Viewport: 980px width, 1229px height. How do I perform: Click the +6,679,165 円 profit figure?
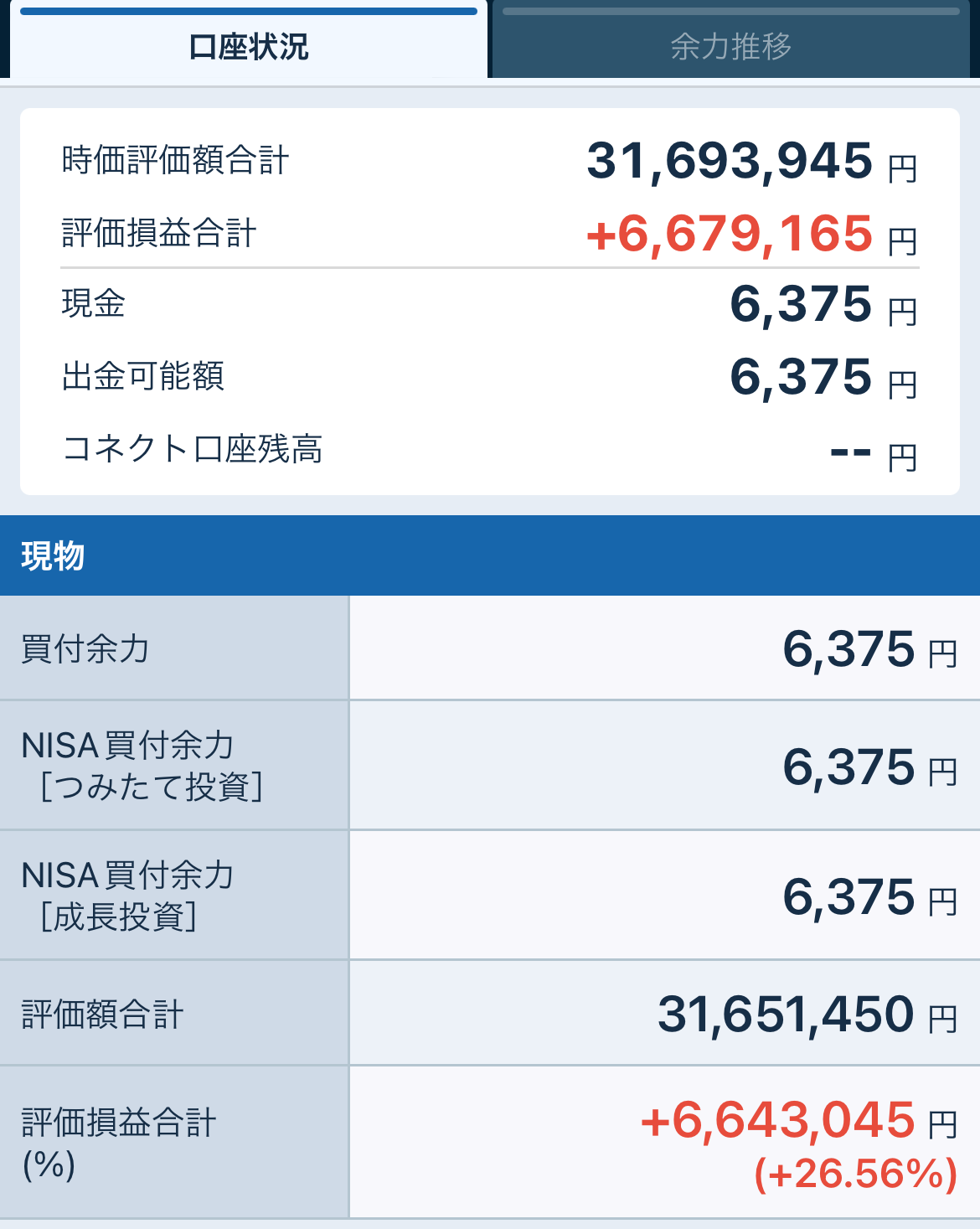pyautogui.click(x=750, y=234)
